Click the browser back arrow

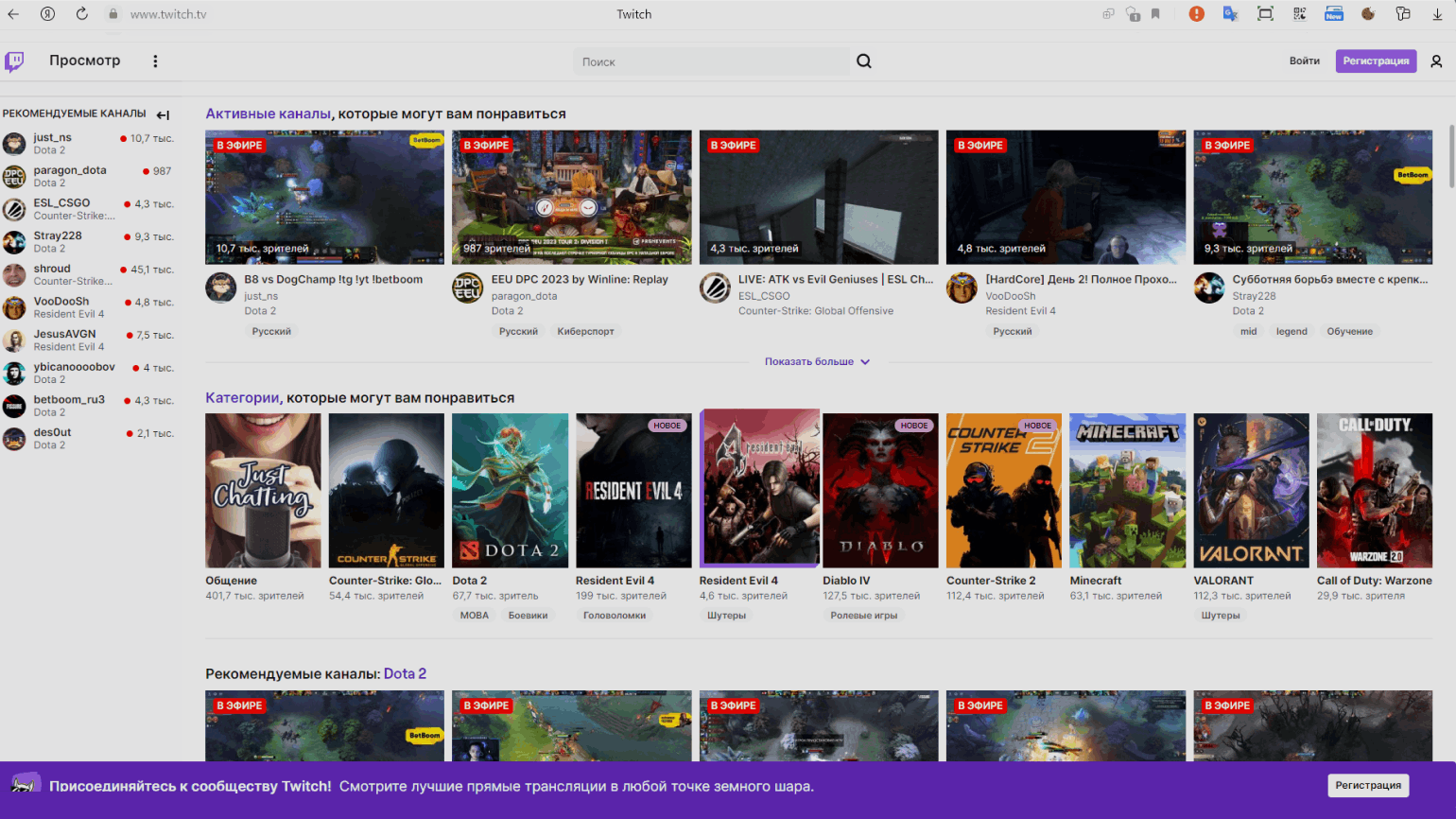point(13,14)
